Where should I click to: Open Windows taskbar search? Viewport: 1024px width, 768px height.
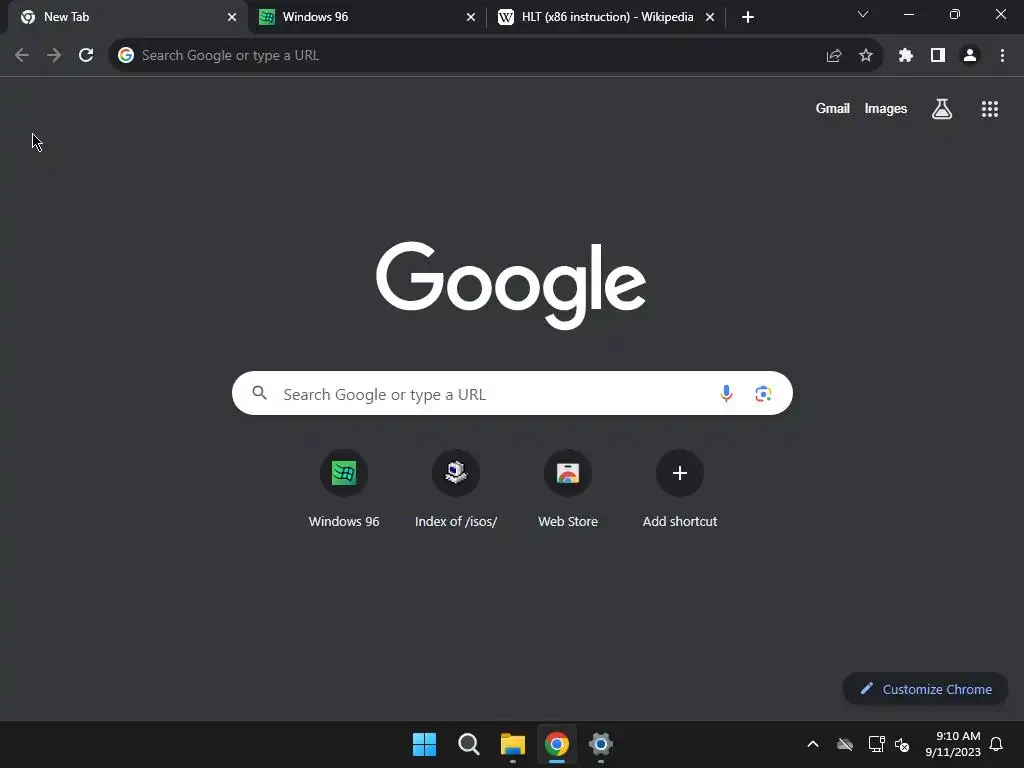tap(469, 744)
